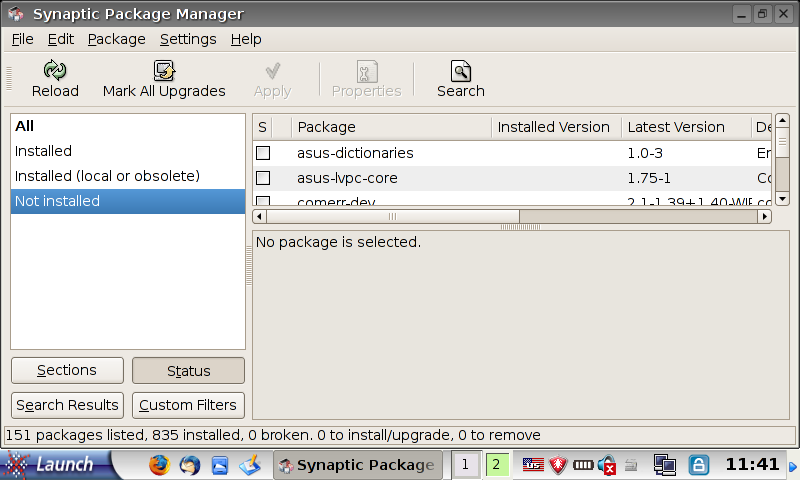Image resolution: width=800 pixels, height=480 pixels.
Task: Click the Reload toolbar icon
Action: click(x=55, y=70)
